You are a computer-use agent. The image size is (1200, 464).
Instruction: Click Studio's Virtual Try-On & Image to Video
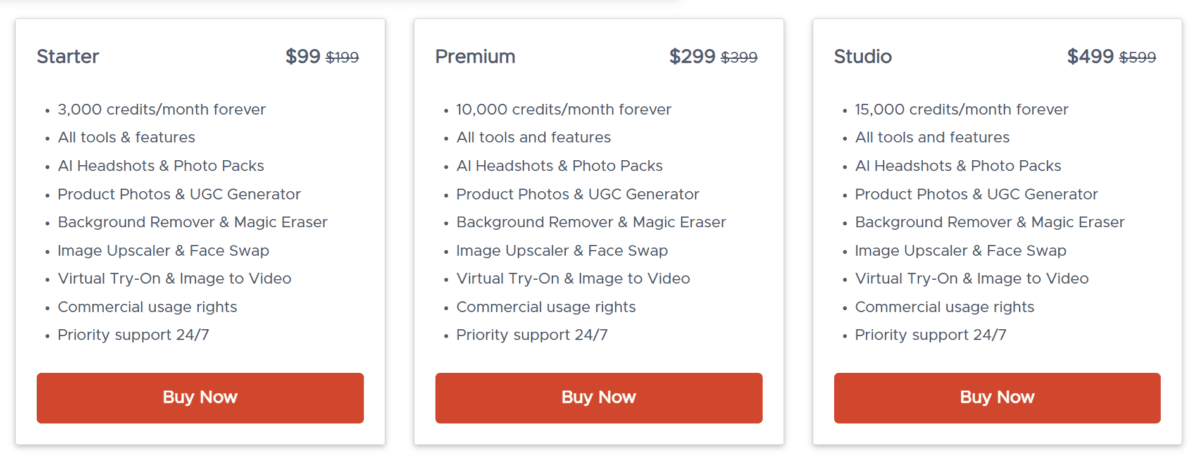coord(971,279)
